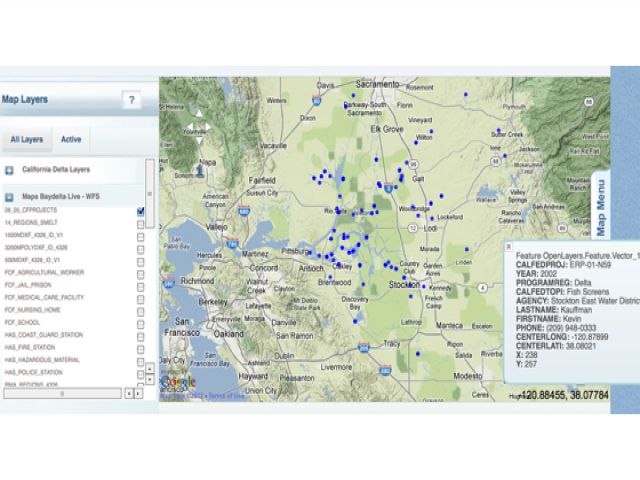This screenshot has height=480, width=640.
Task: Pan the map east with right arrow
Action: coord(208,127)
